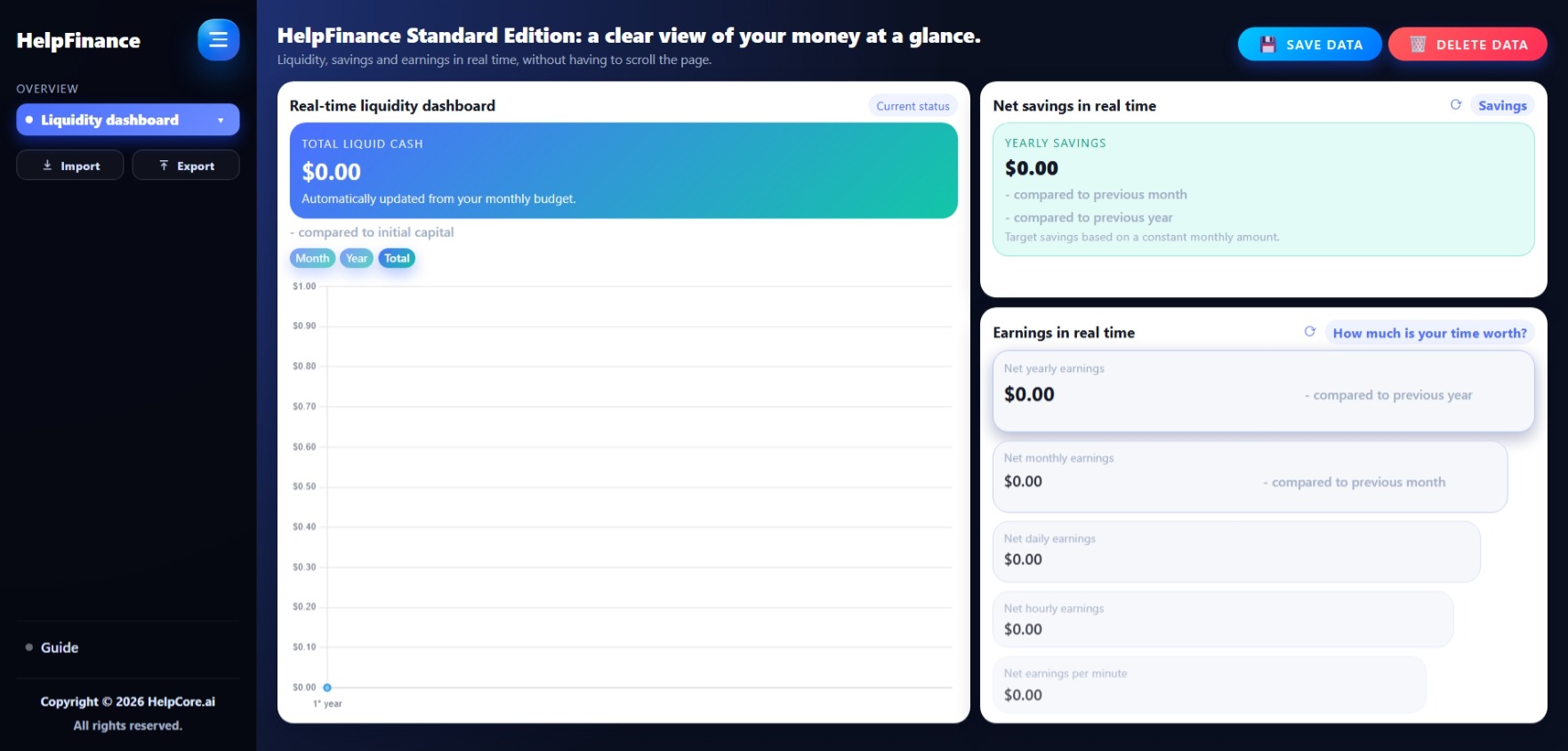Expand the Net yearly earnings card
Image resolution: width=1568 pixels, height=751 pixels.
tap(1263, 392)
